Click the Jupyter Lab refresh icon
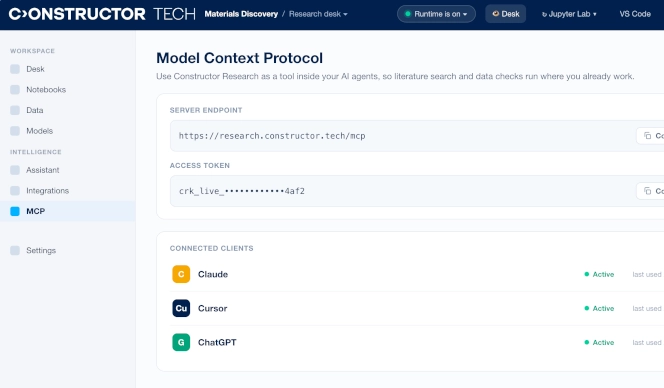 coord(544,14)
